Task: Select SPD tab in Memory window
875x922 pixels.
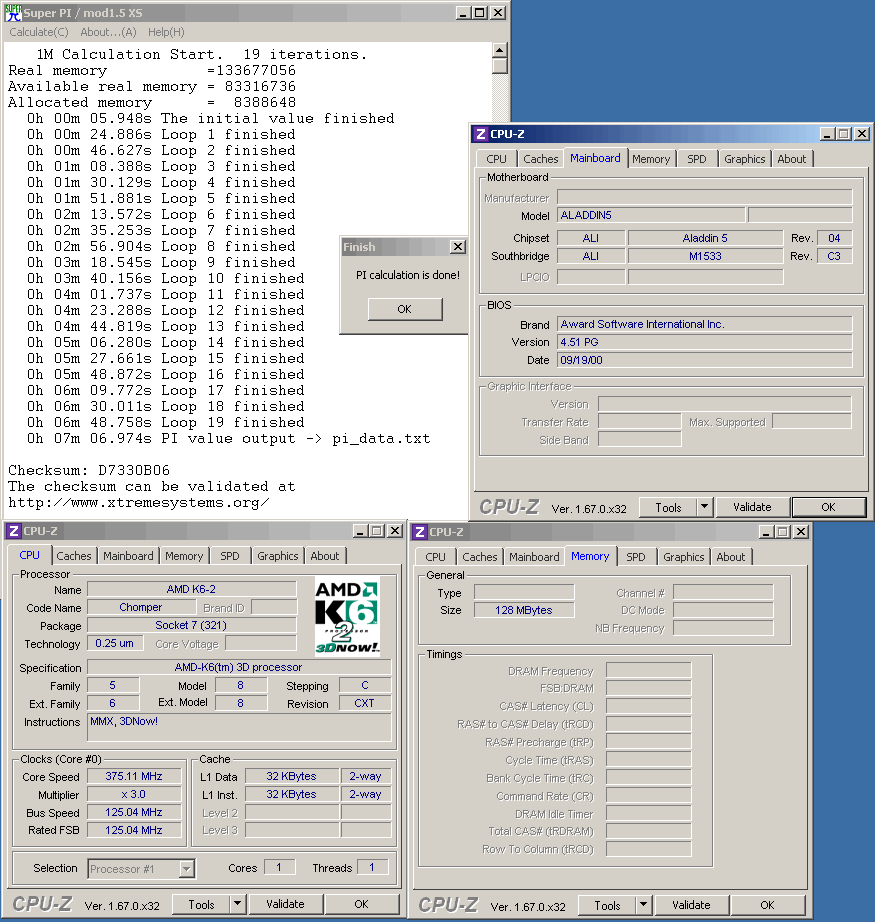Action: 636,557
